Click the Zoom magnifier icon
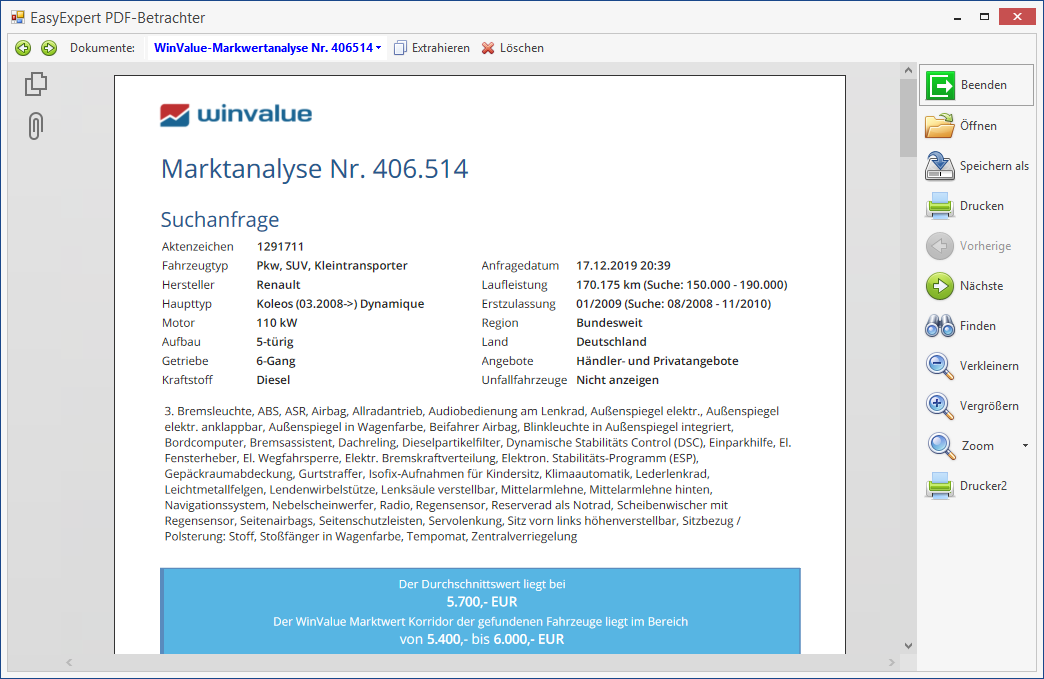The height and width of the screenshot is (679, 1044). (941, 446)
